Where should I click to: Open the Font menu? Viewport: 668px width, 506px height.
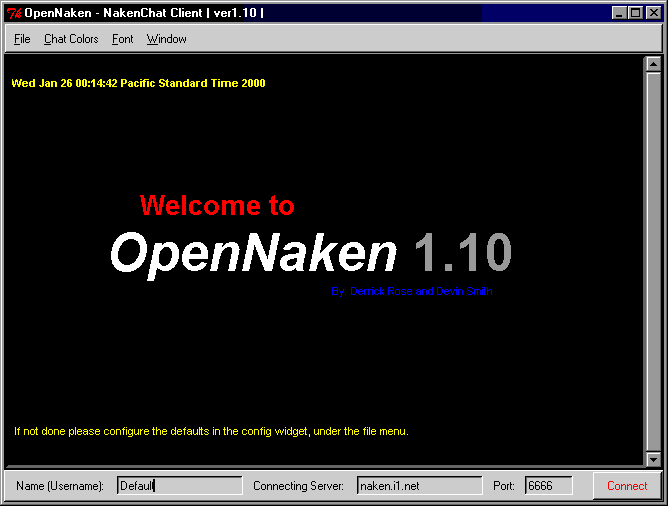[122, 39]
